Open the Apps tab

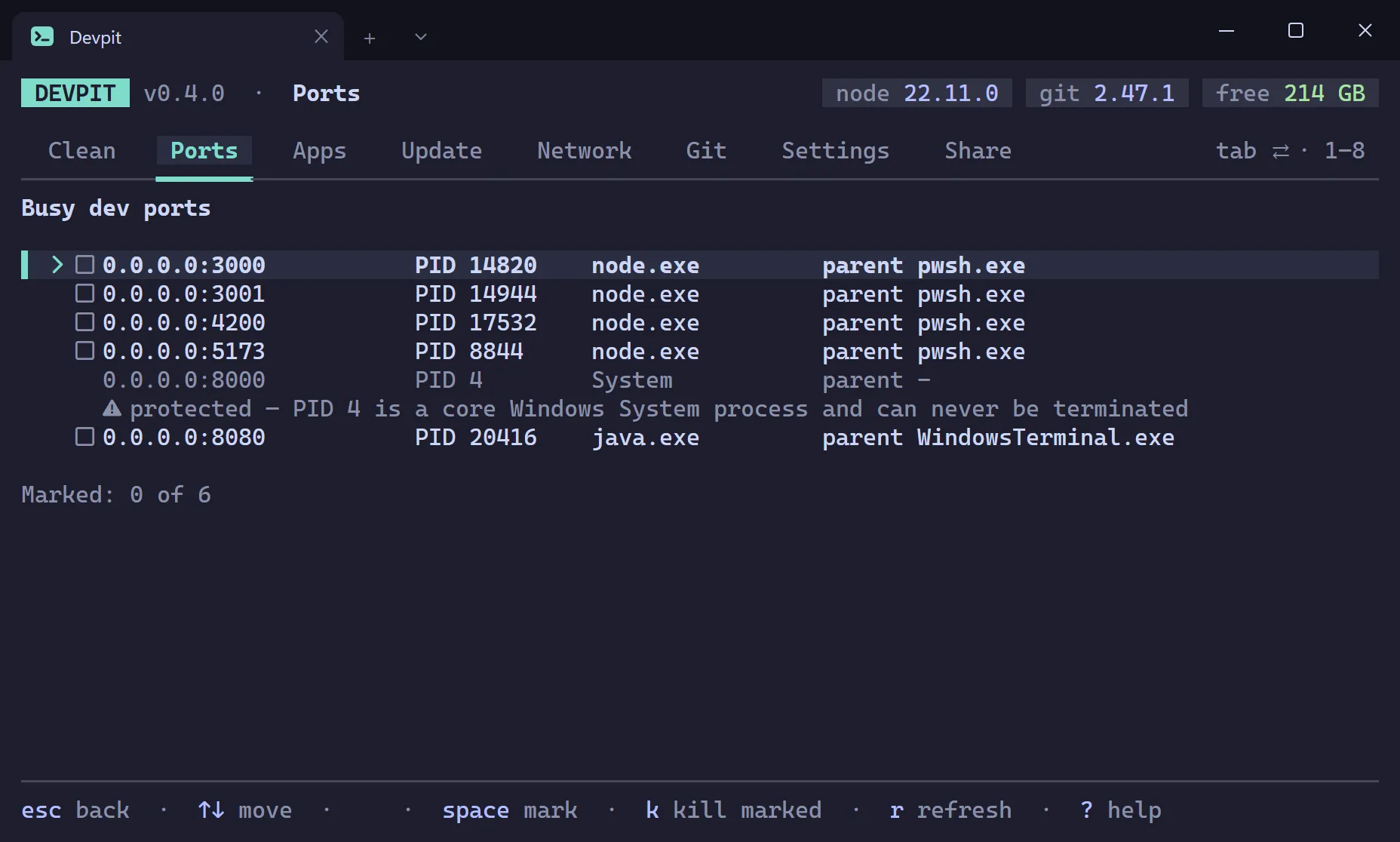[x=320, y=151]
